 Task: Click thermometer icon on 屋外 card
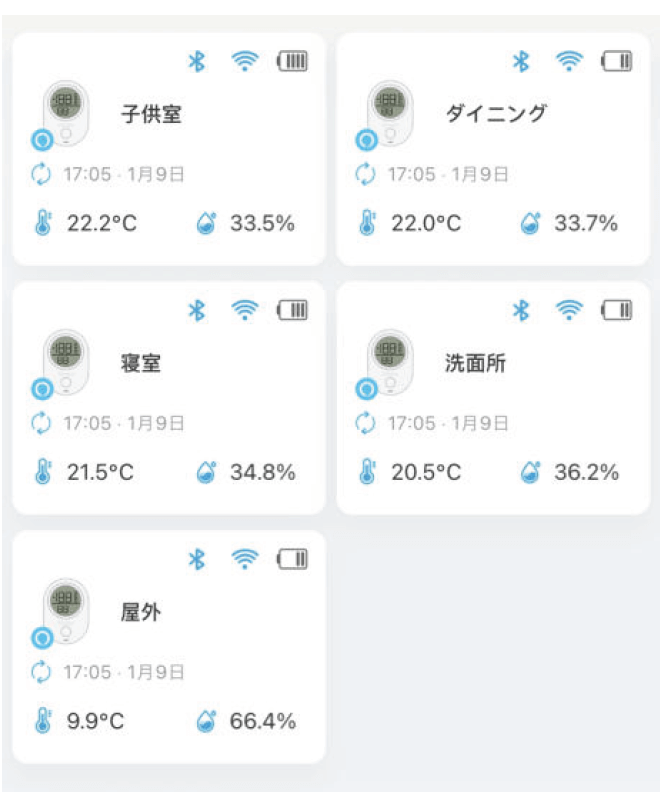[42, 721]
